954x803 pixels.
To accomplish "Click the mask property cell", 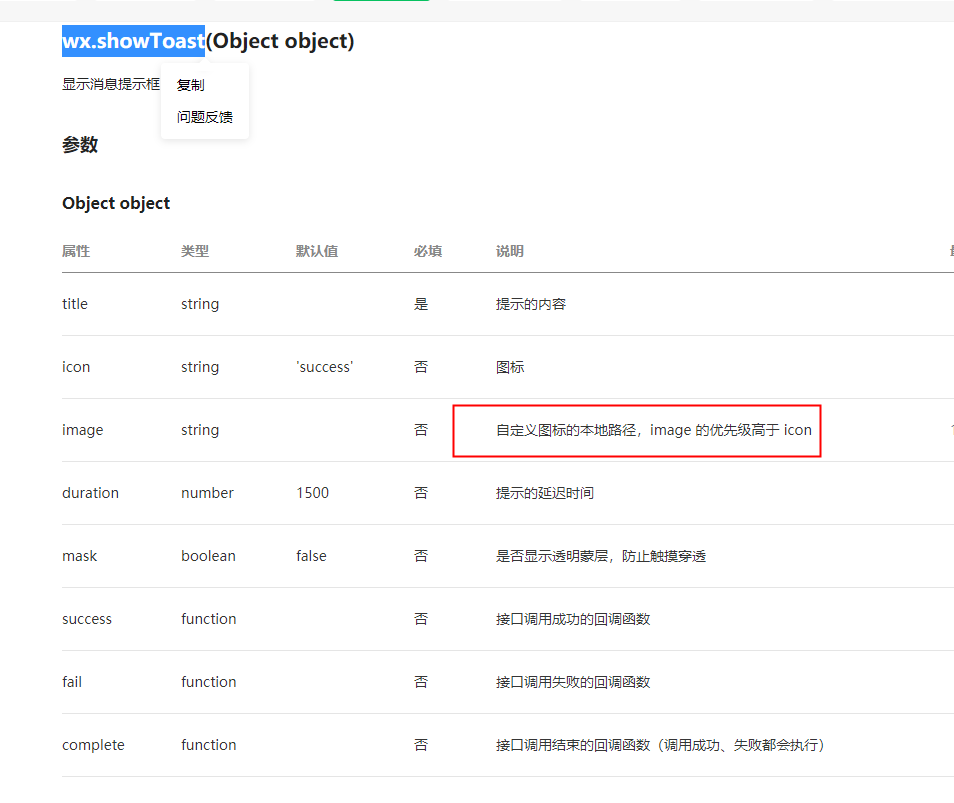I will coord(80,556).
